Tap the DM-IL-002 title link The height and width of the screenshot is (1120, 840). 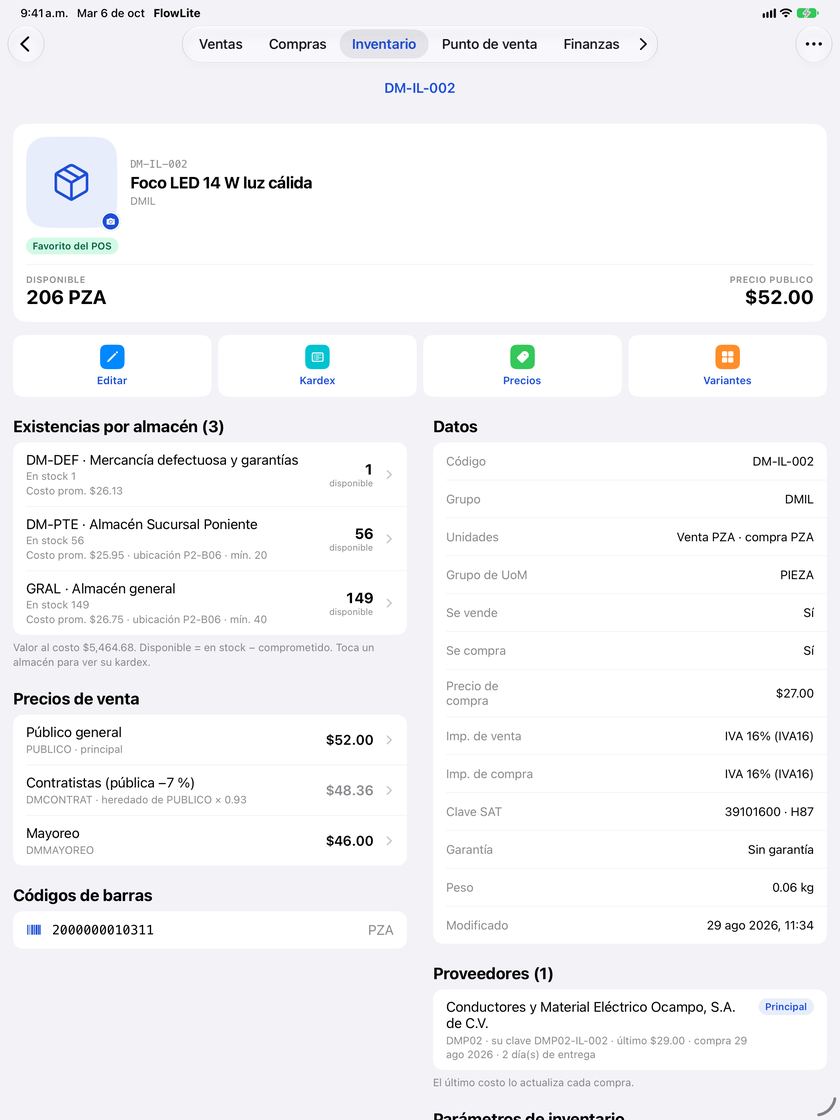[420, 88]
